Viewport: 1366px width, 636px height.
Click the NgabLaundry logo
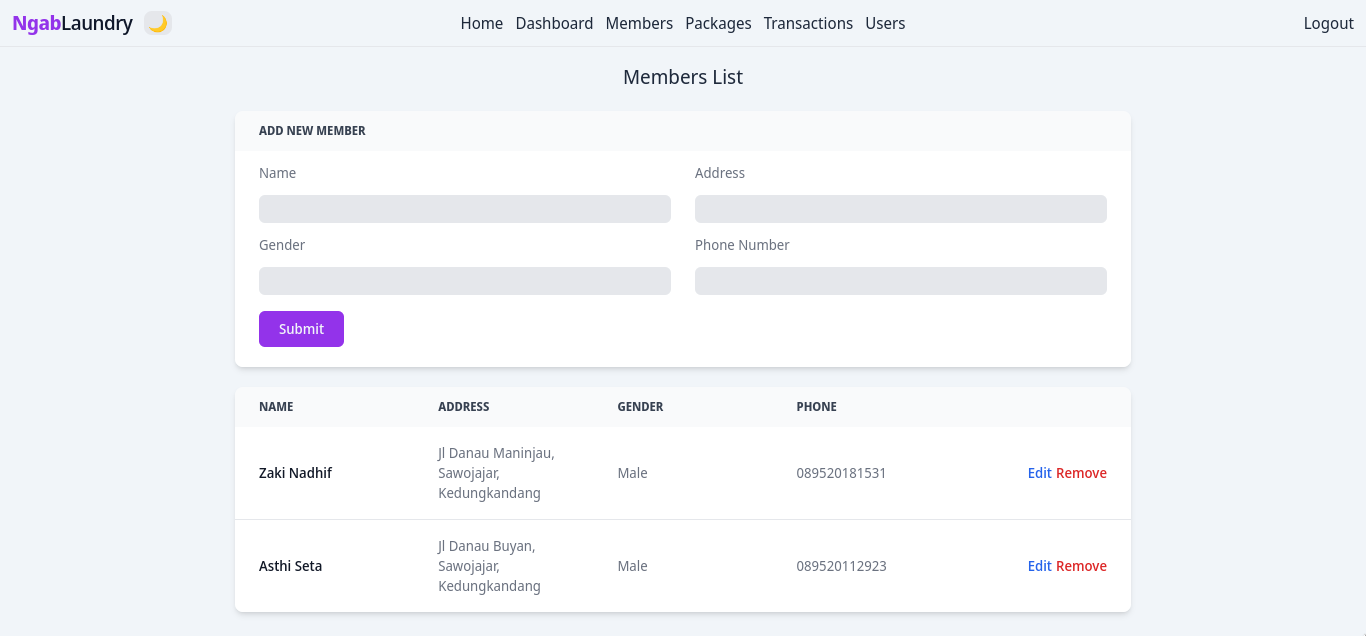click(70, 23)
